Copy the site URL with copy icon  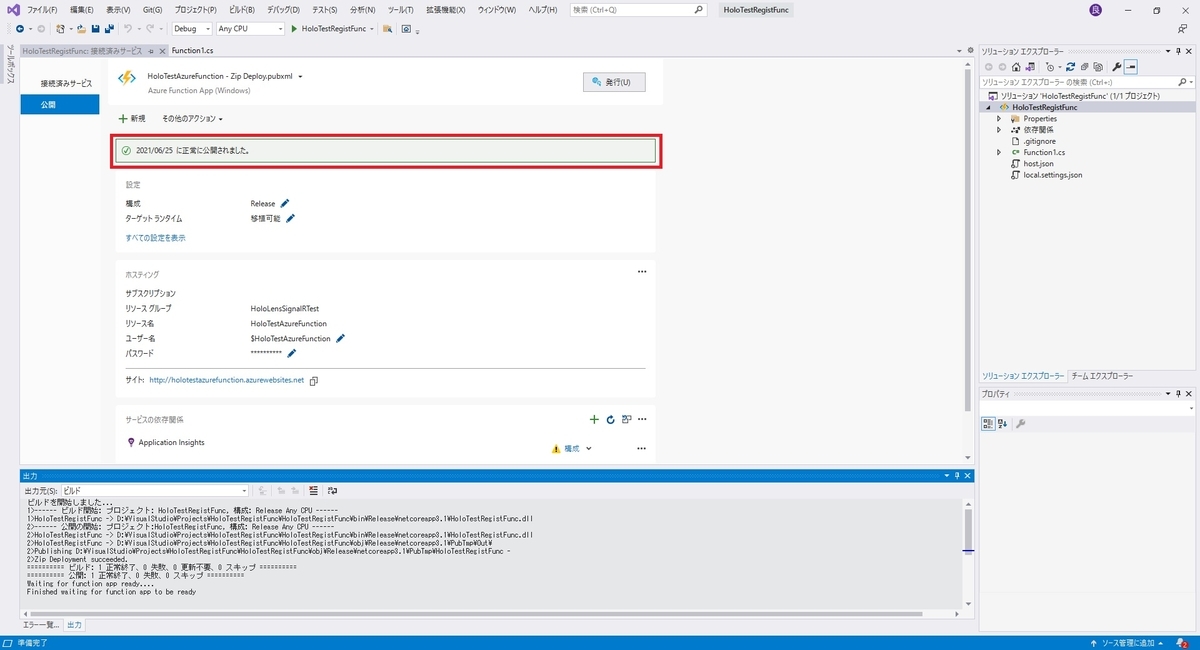pos(314,381)
